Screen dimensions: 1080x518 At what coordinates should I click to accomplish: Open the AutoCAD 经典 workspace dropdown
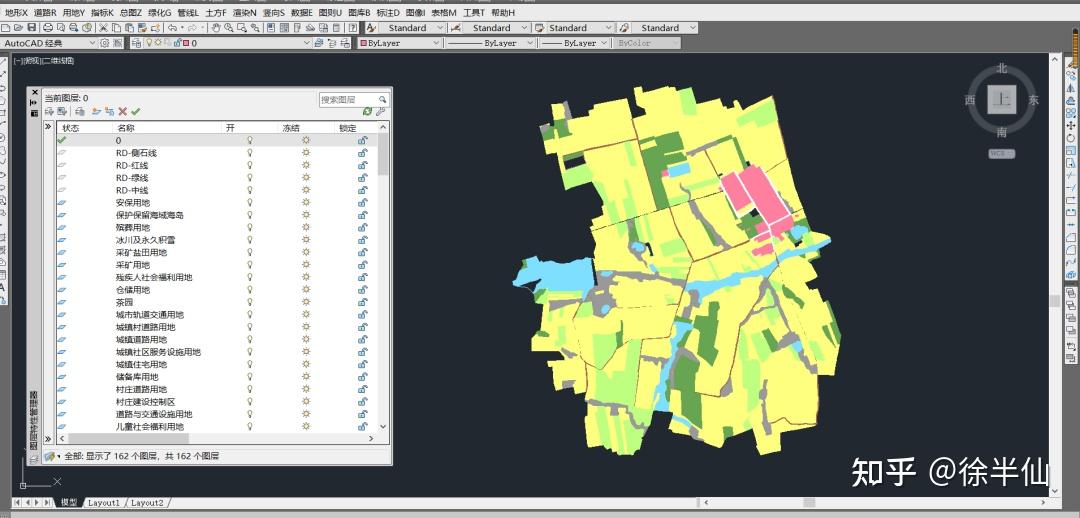[91, 44]
